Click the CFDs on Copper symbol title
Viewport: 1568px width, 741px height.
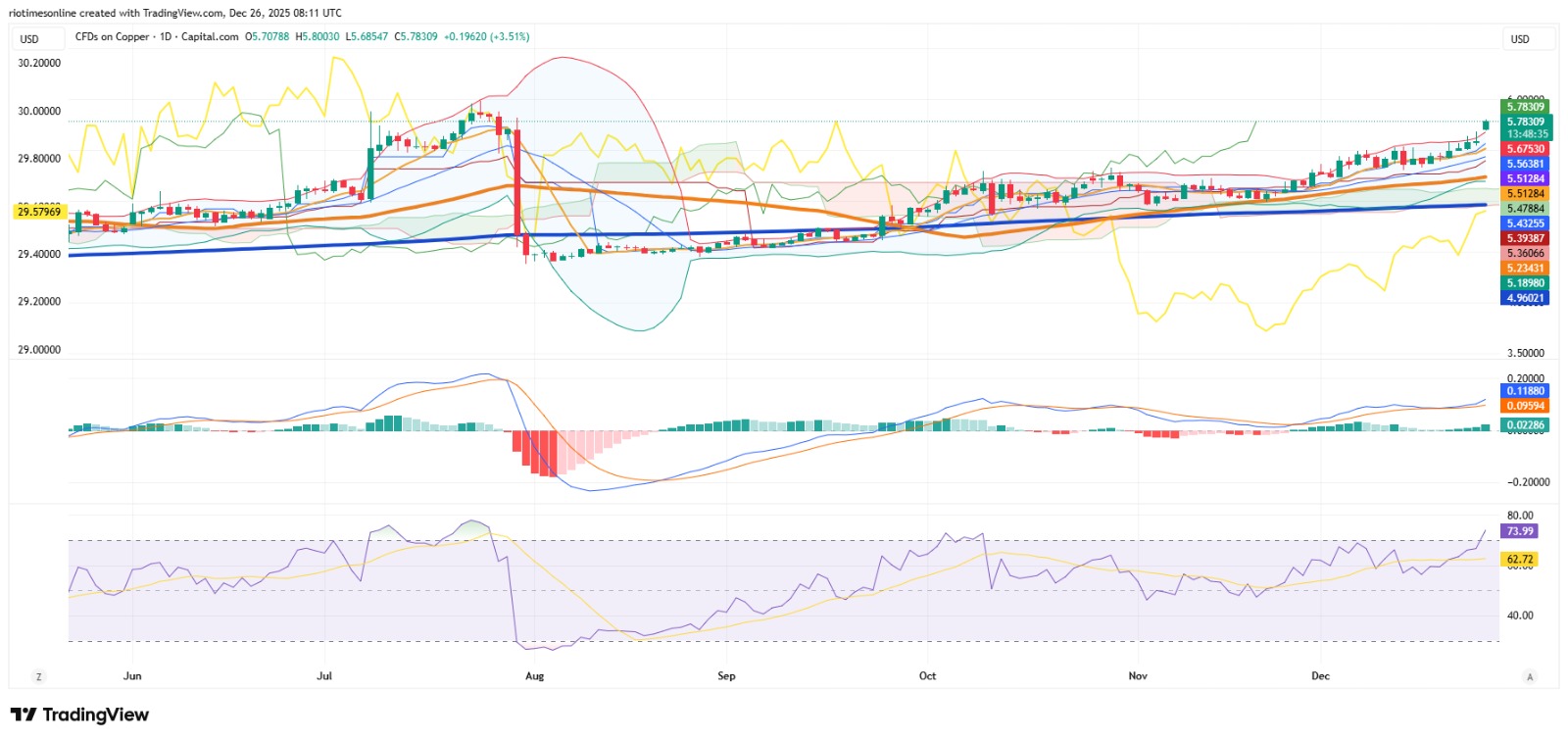[157, 37]
